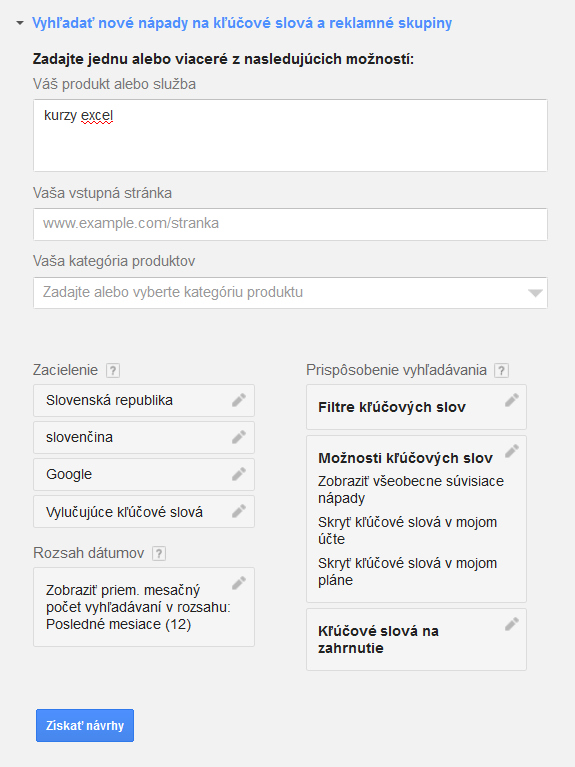Edit the date range pencil icon
575x767 pixels.
239,583
